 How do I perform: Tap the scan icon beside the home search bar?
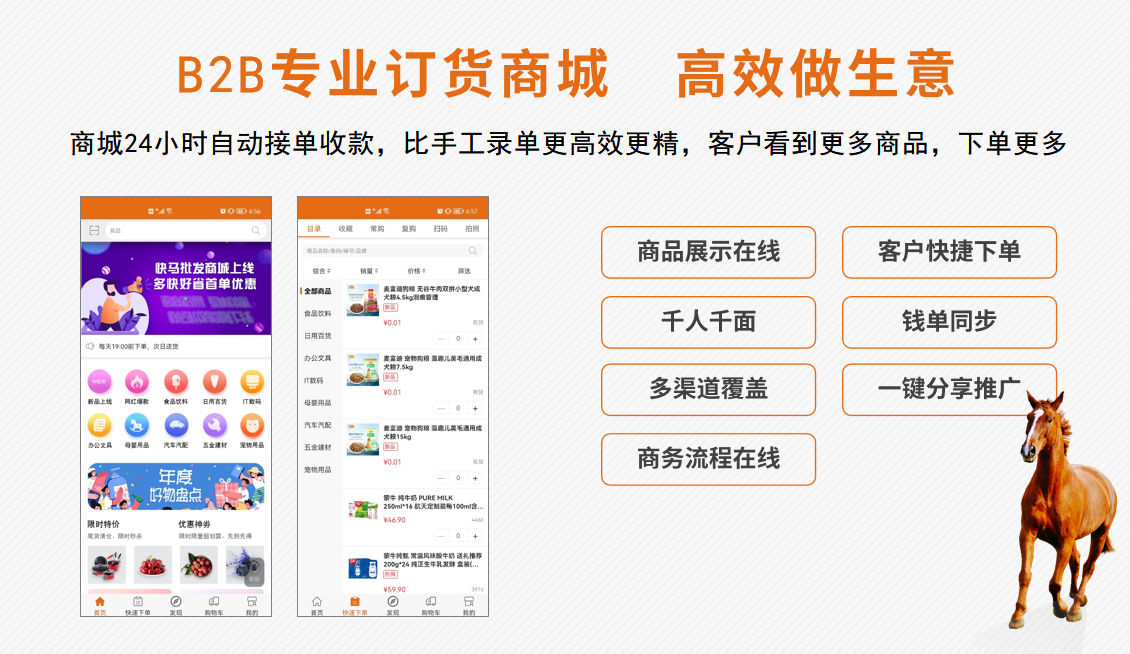click(x=94, y=230)
